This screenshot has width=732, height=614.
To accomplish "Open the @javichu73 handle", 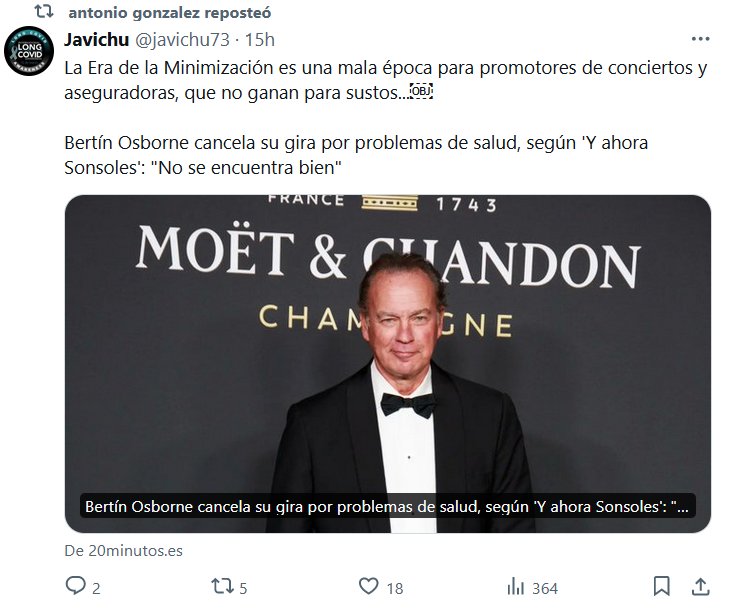I will 182,40.
